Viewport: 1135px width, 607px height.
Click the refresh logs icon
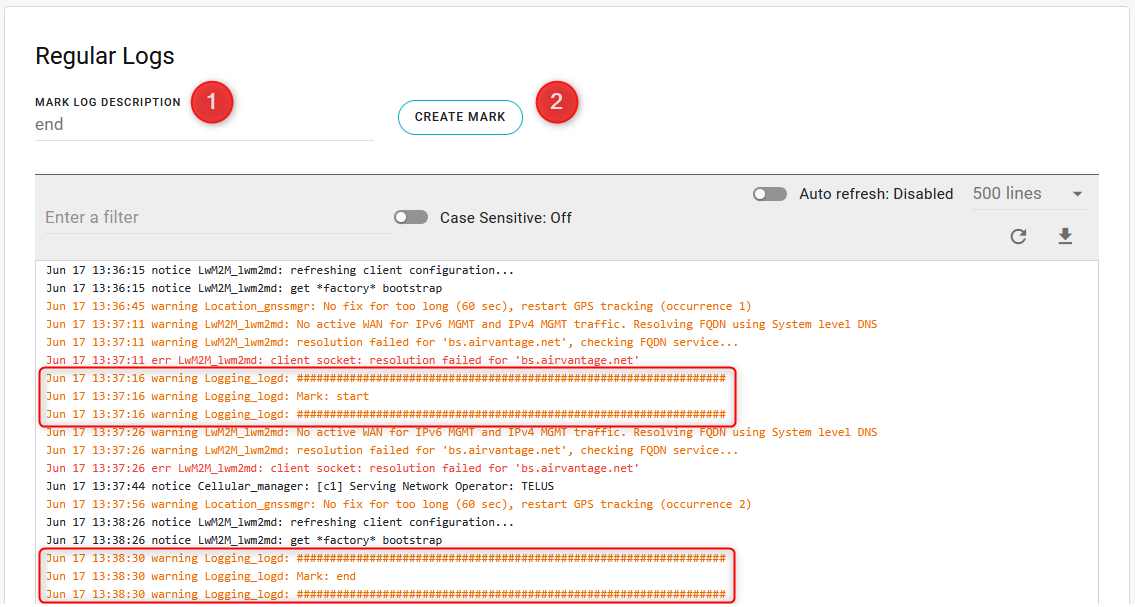coord(1018,237)
